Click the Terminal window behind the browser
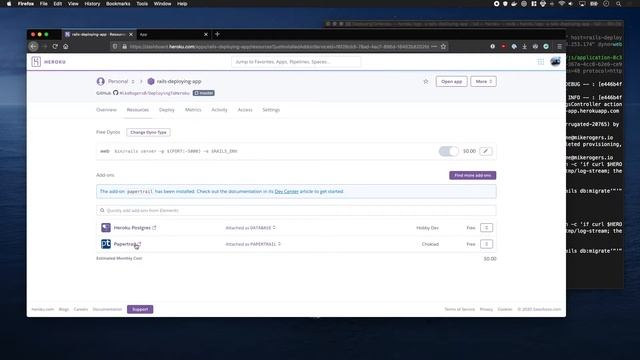The height and width of the screenshot is (360, 640). point(595,155)
